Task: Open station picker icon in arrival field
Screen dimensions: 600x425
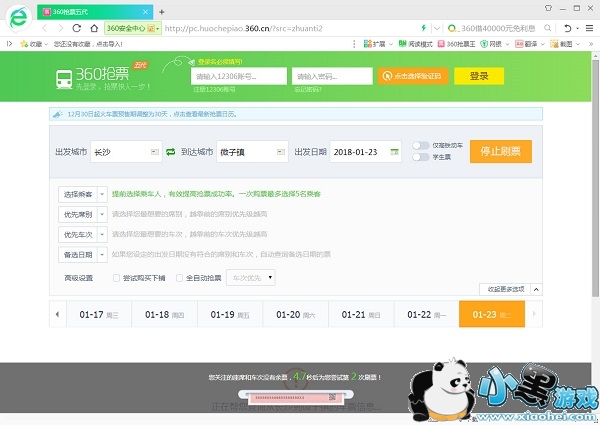Action: click(280, 152)
